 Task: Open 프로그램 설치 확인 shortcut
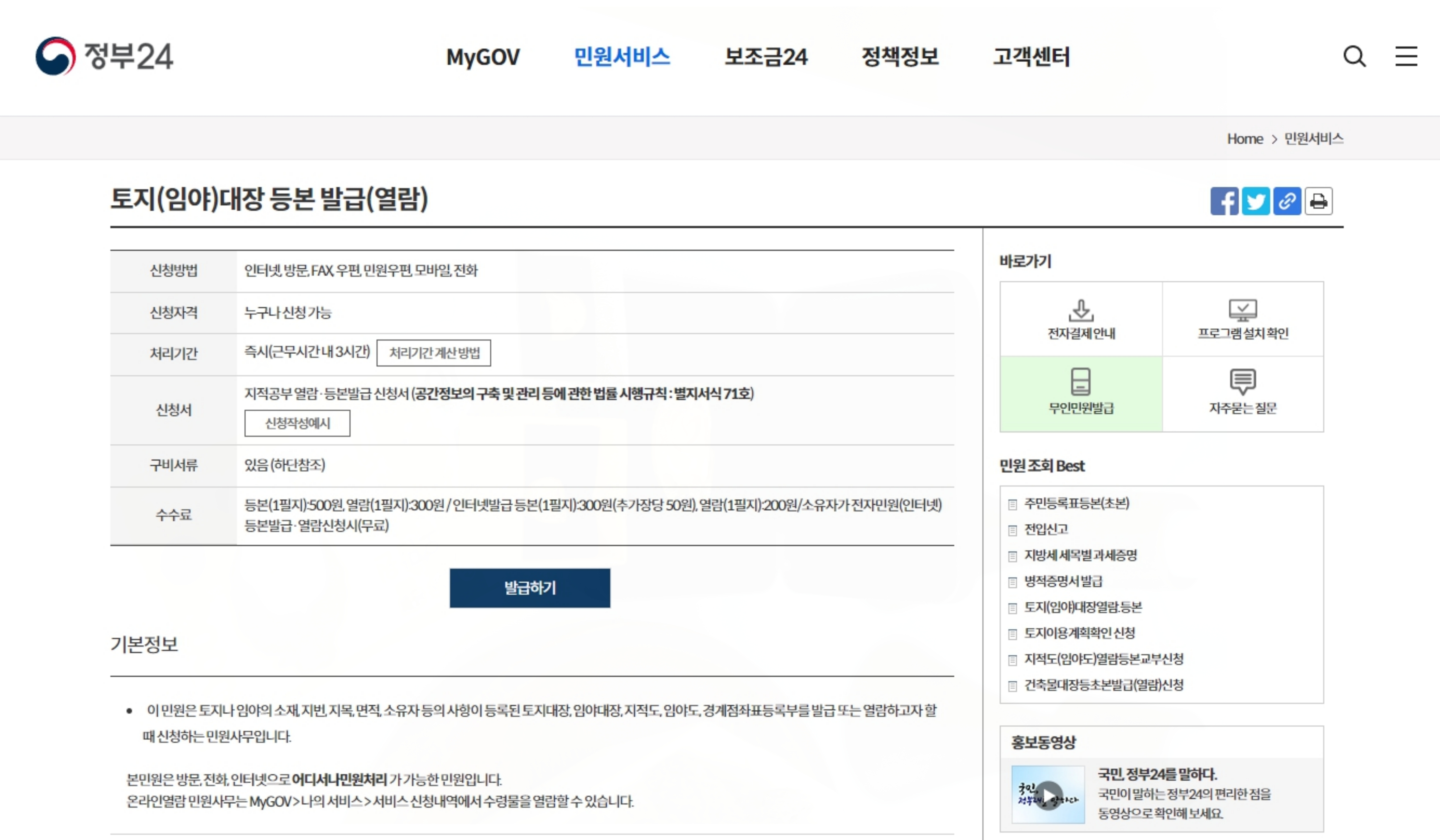1243,319
